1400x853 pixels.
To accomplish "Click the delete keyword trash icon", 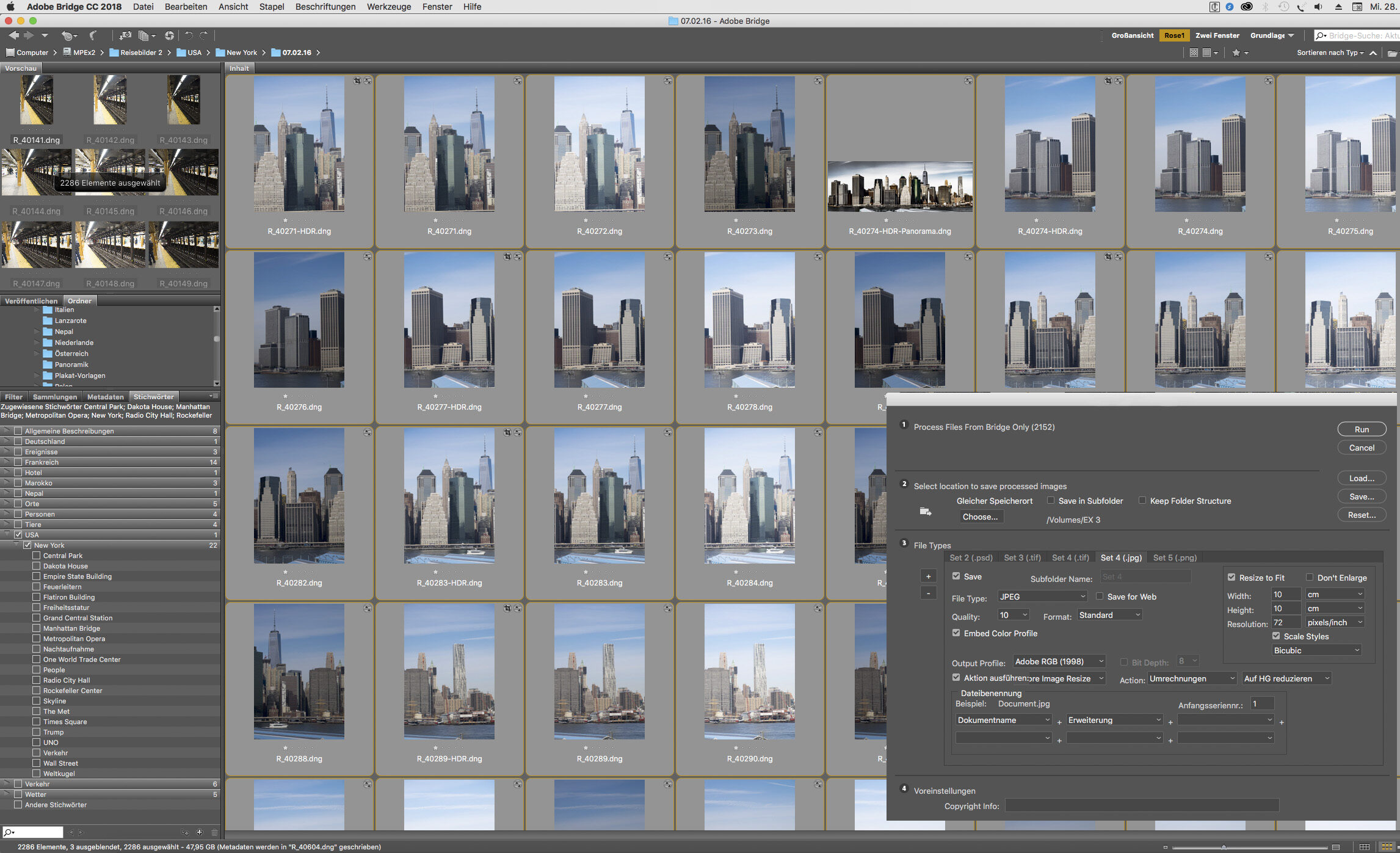I will coord(214,832).
